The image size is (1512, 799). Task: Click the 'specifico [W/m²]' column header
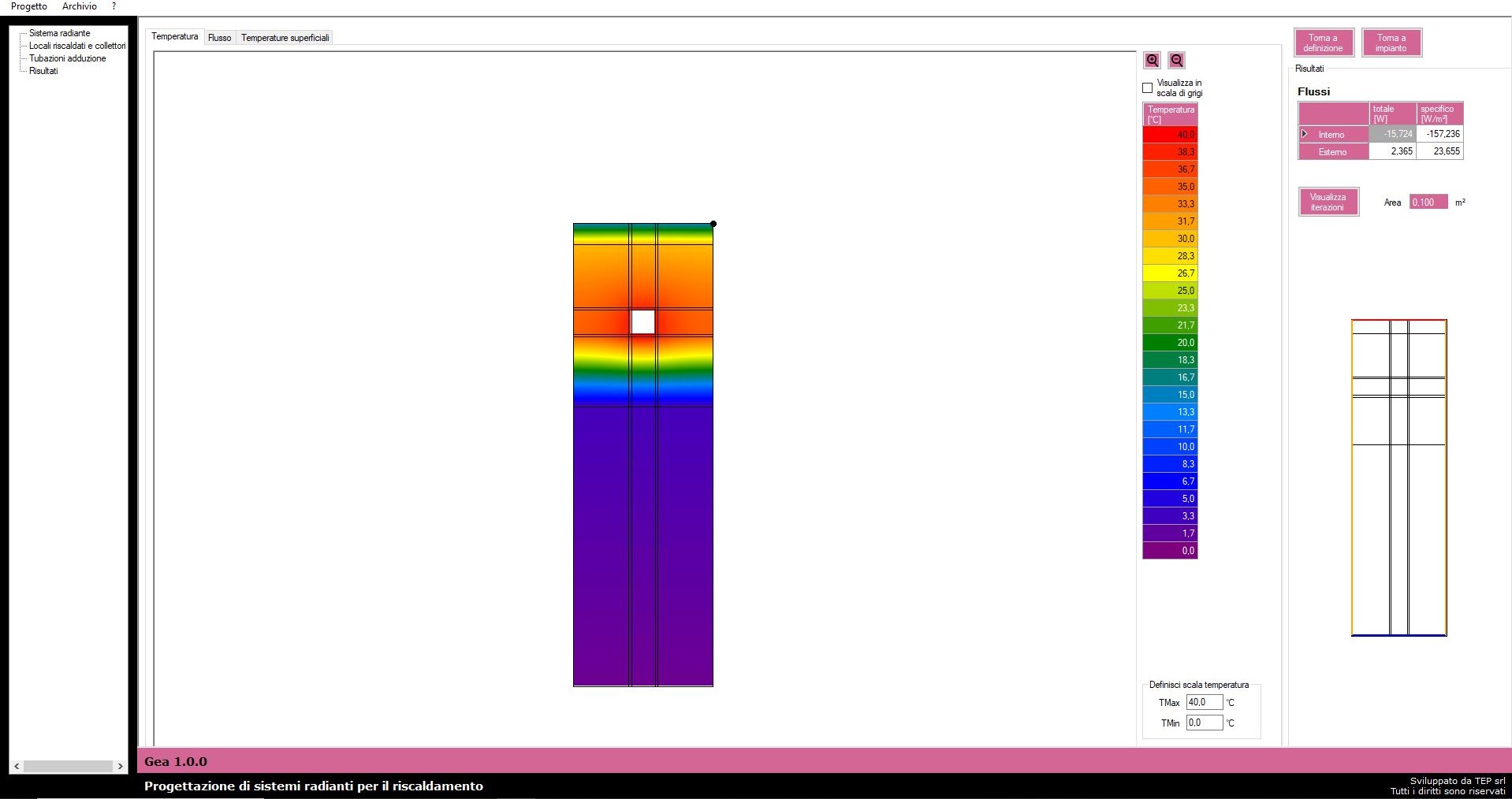pyautogui.click(x=1440, y=113)
